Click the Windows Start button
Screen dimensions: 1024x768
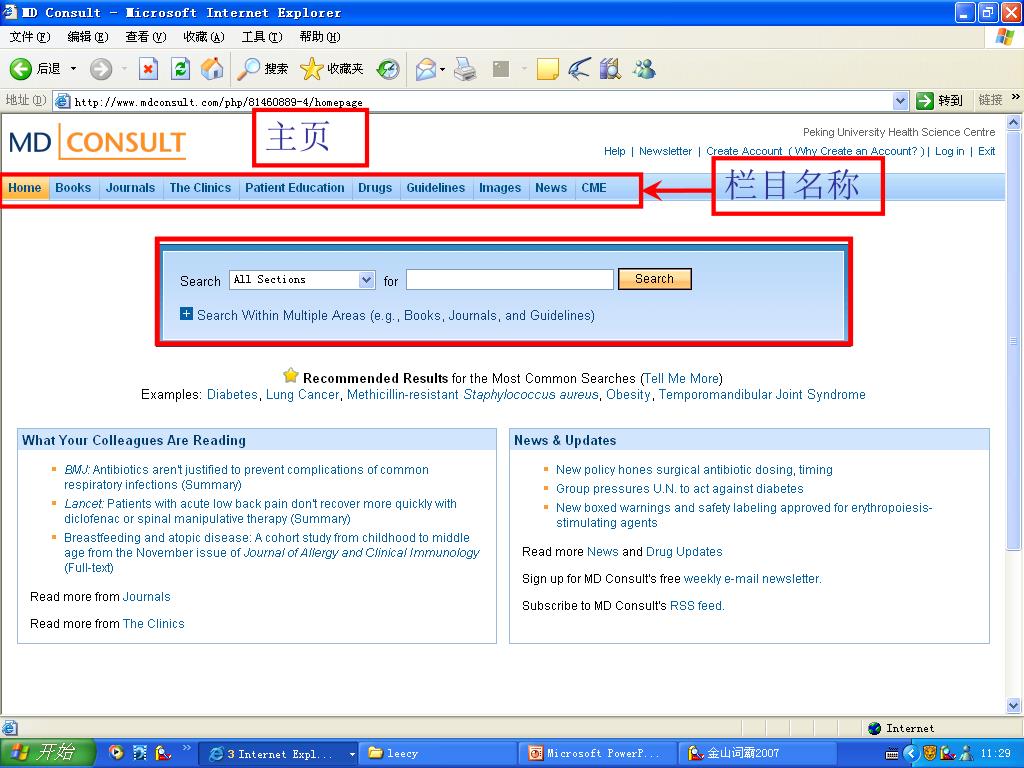click(x=47, y=753)
